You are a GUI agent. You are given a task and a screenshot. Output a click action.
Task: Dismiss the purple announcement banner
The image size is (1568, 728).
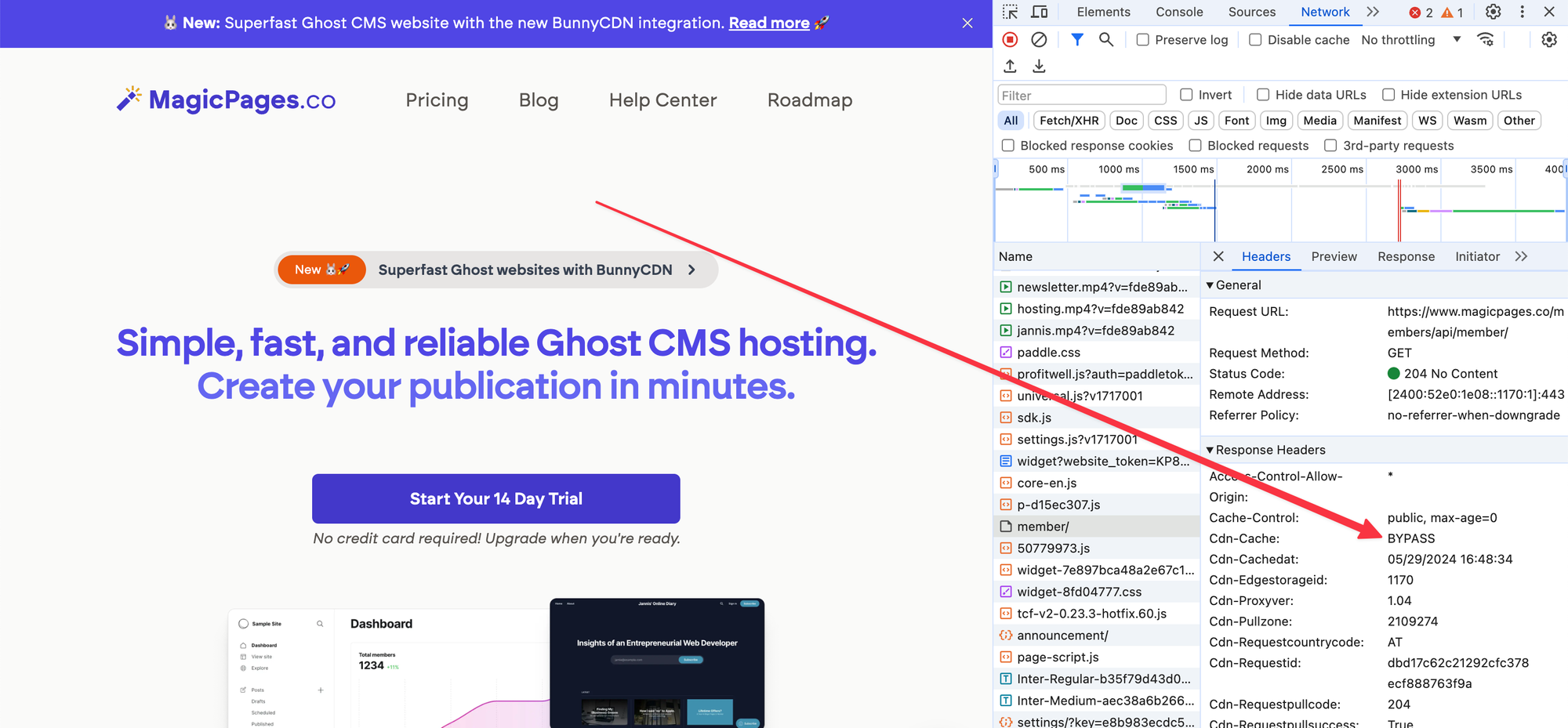tap(967, 24)
